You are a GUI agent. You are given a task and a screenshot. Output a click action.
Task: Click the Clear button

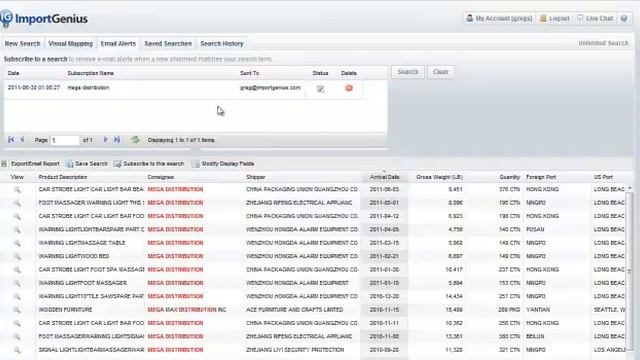pos(440,72)
